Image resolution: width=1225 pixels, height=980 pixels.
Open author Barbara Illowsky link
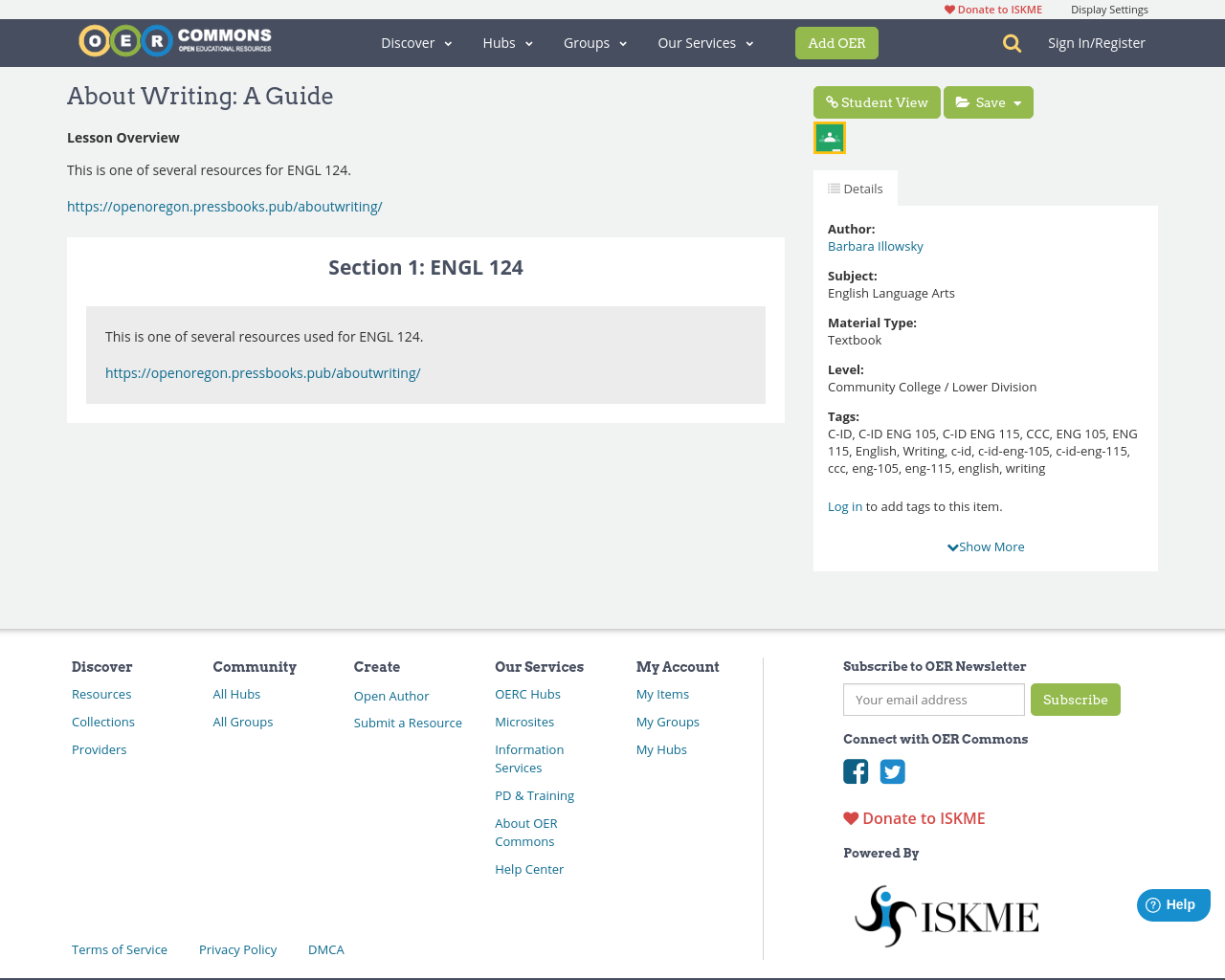point(875,246)
